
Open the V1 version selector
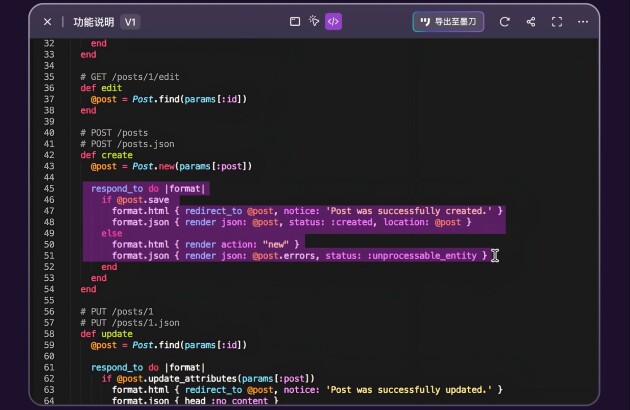click(x=130, y=22)
